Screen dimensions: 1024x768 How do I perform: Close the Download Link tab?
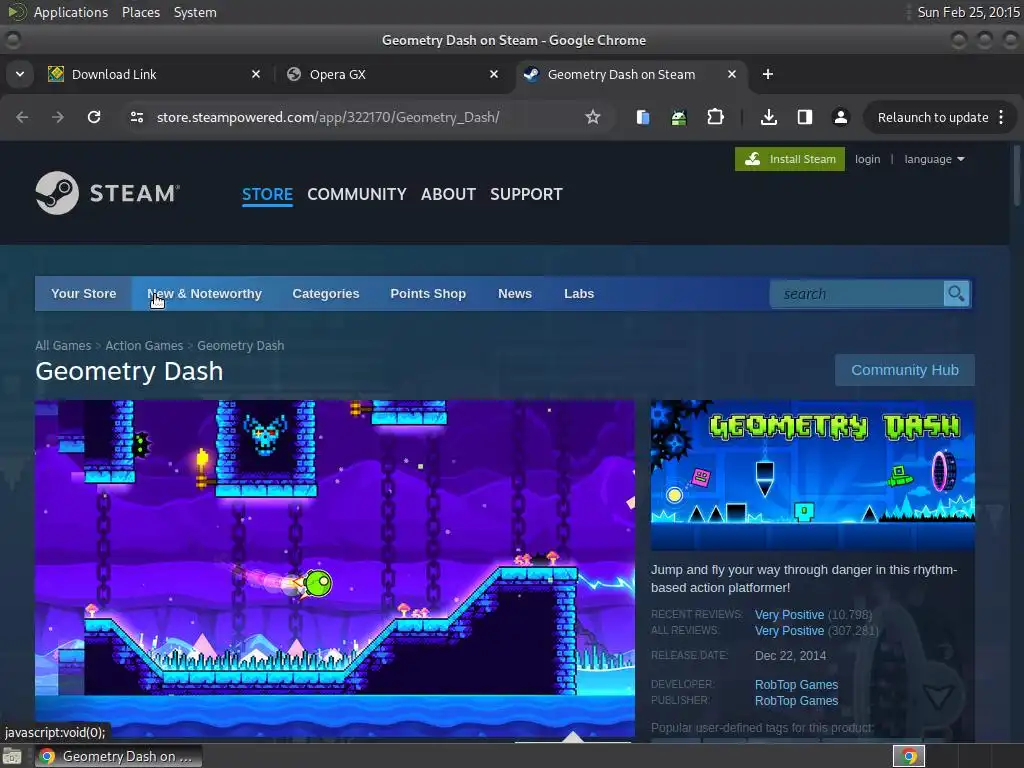(256, 74)
